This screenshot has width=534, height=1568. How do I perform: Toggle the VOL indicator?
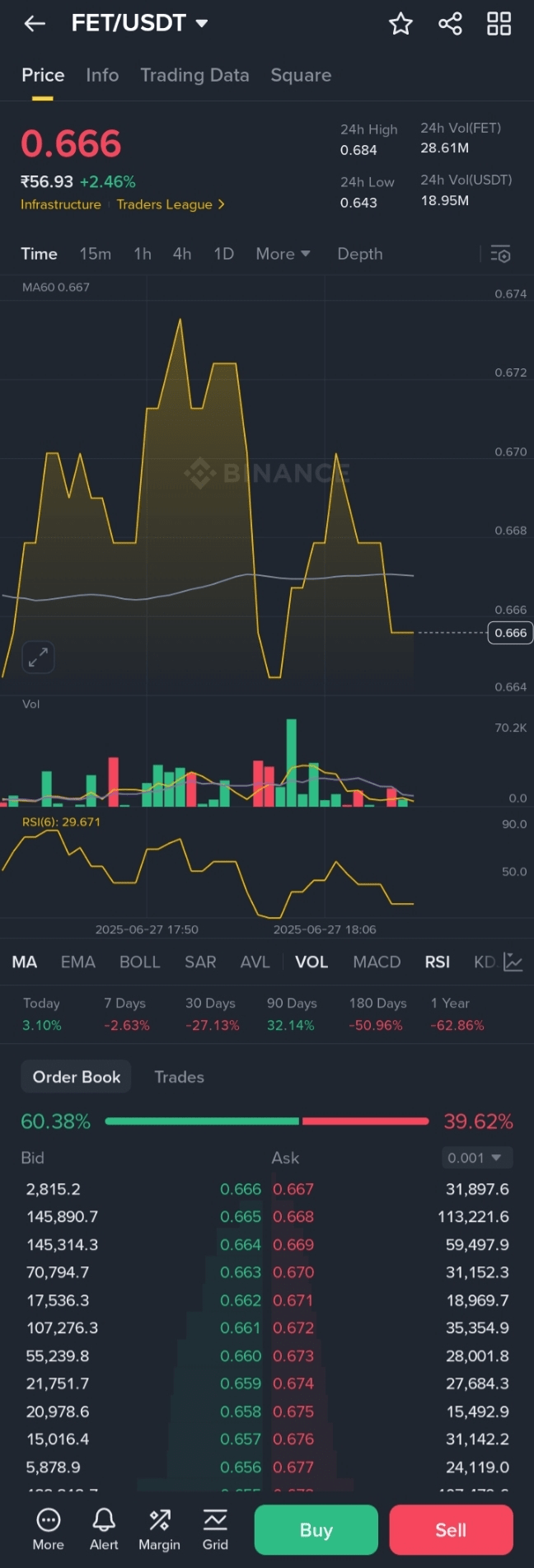[x=311, y=962]
